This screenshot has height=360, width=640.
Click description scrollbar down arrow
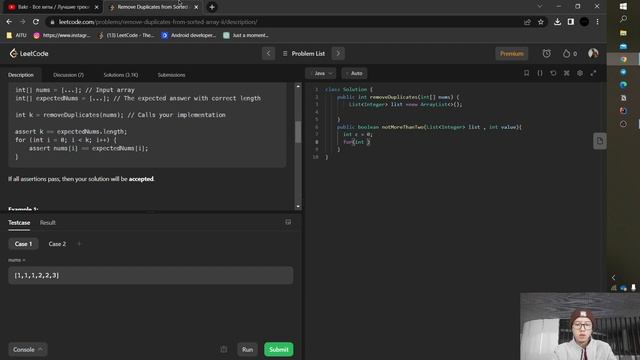(298, 207)
